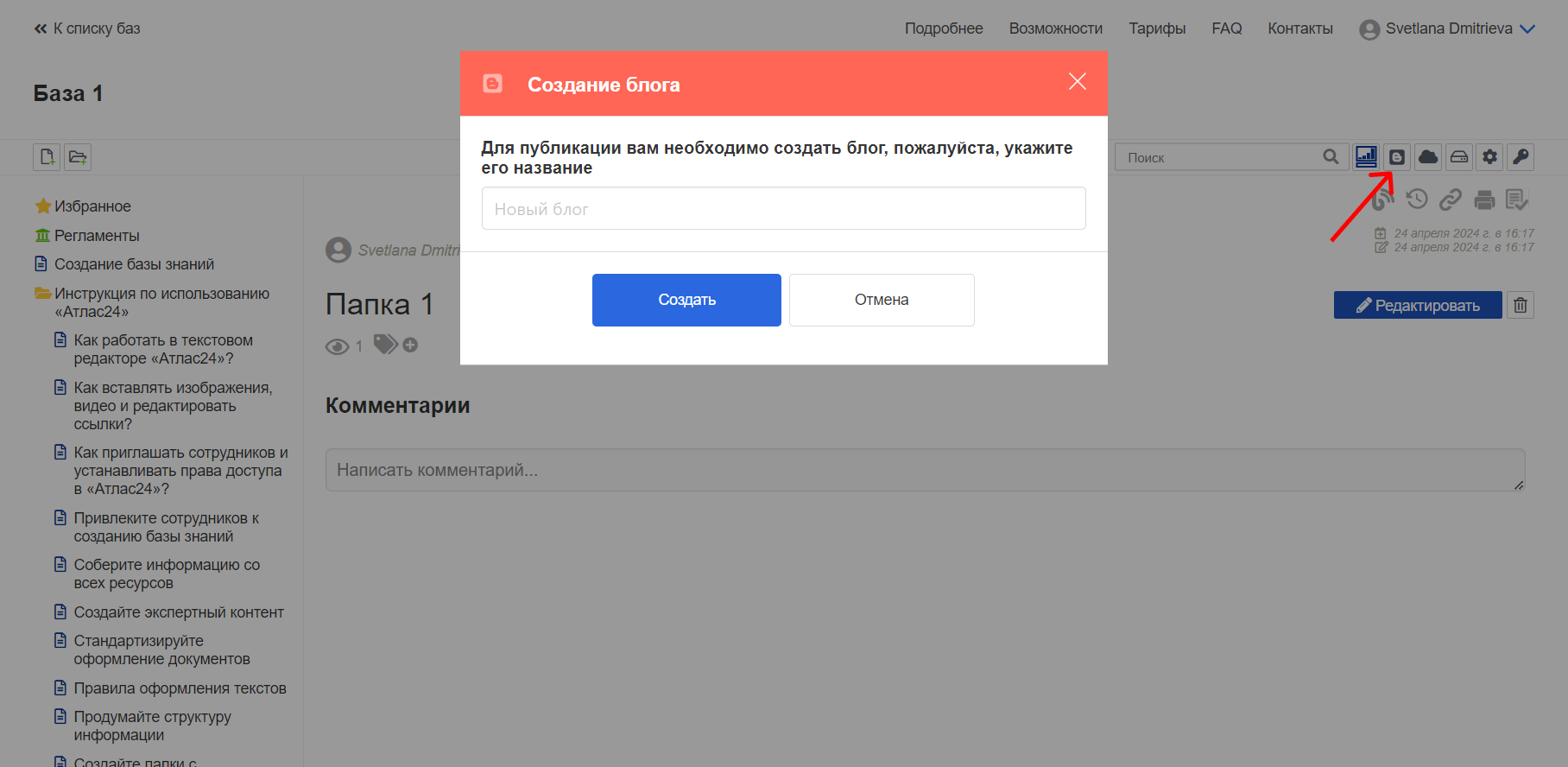The height and width of the screenshot is (767, 1568).
Task: Click the Blogger logo in dialog header
Action: (492, 83)
